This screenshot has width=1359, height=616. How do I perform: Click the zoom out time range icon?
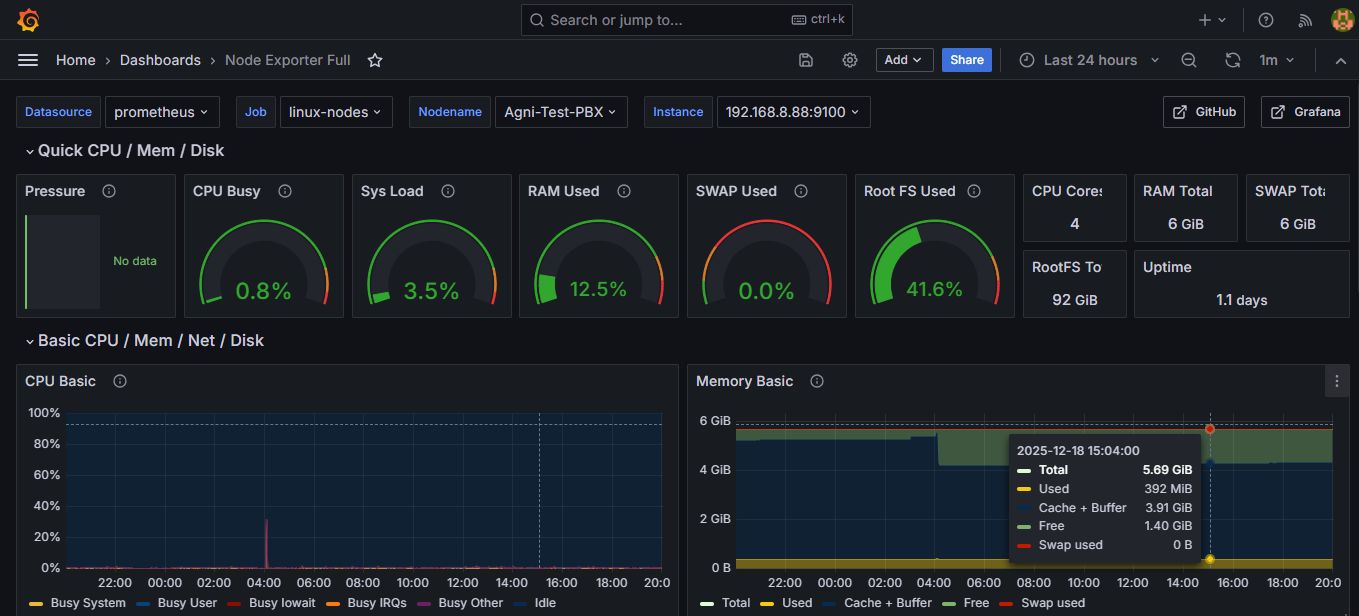point(1189,60)
